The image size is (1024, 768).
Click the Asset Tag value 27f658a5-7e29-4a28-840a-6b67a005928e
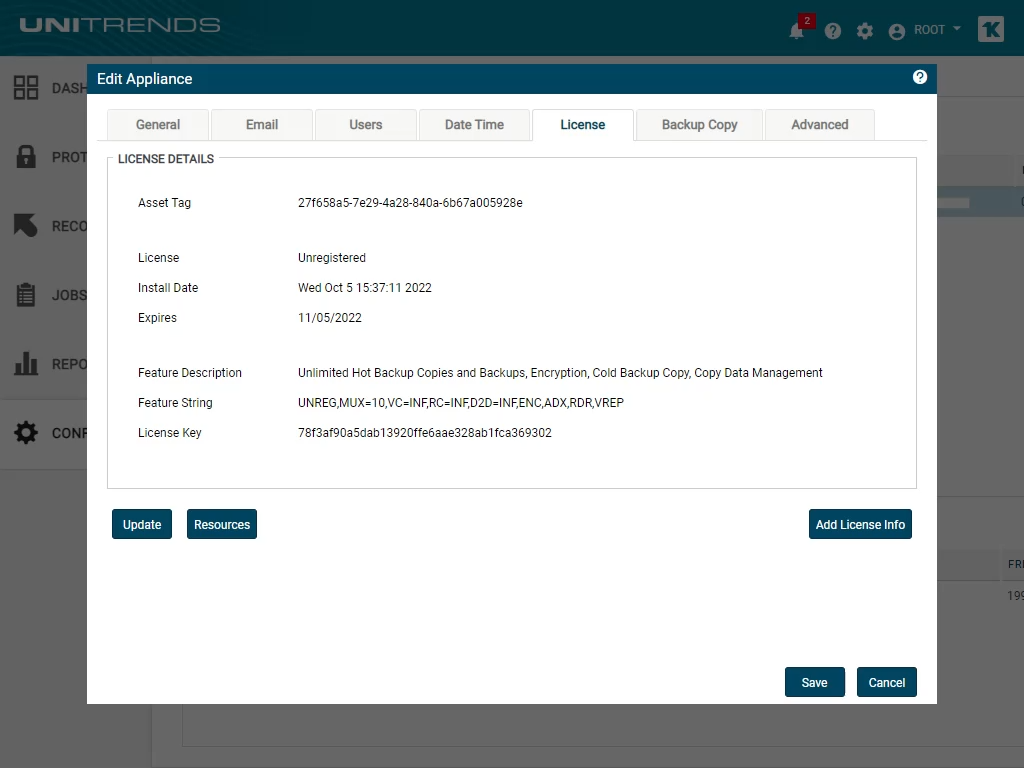pos(410,203)
